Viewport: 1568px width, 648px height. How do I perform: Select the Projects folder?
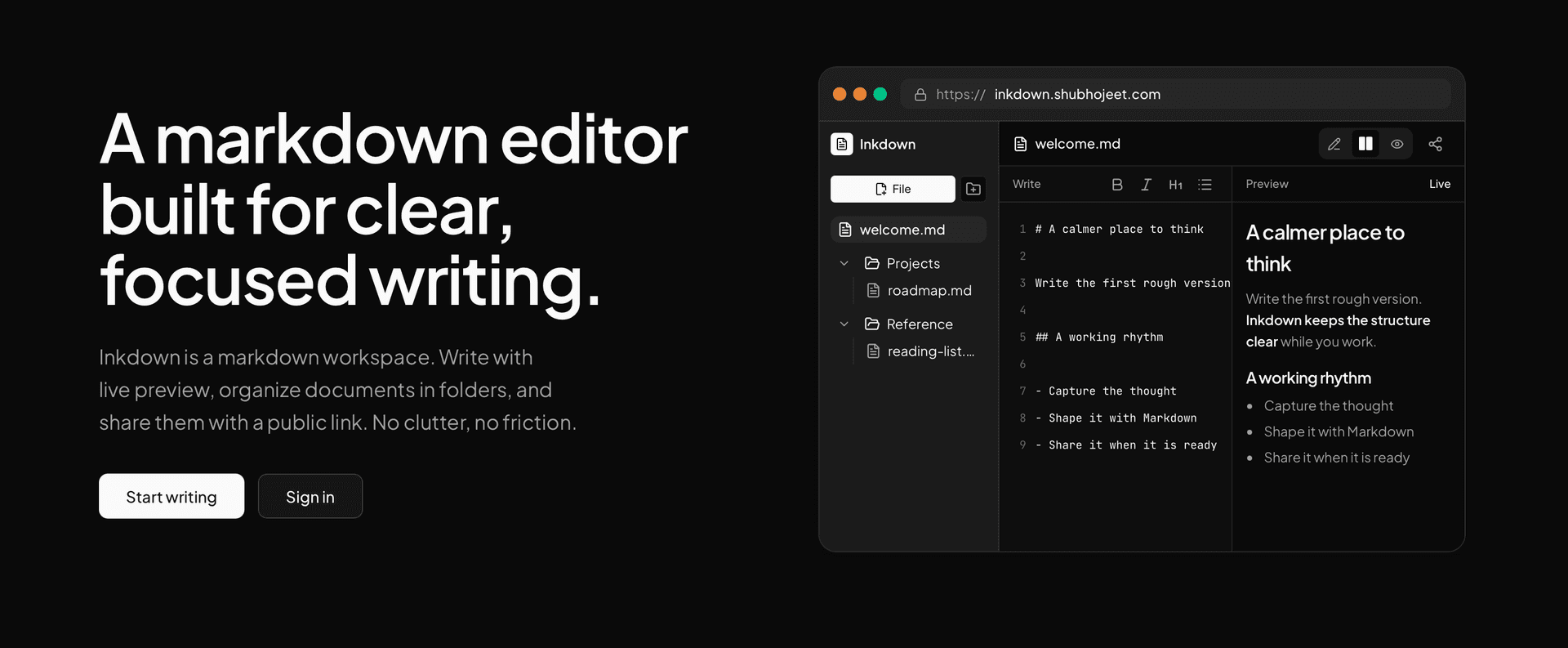pyautogui.click(x=902, y=263)
